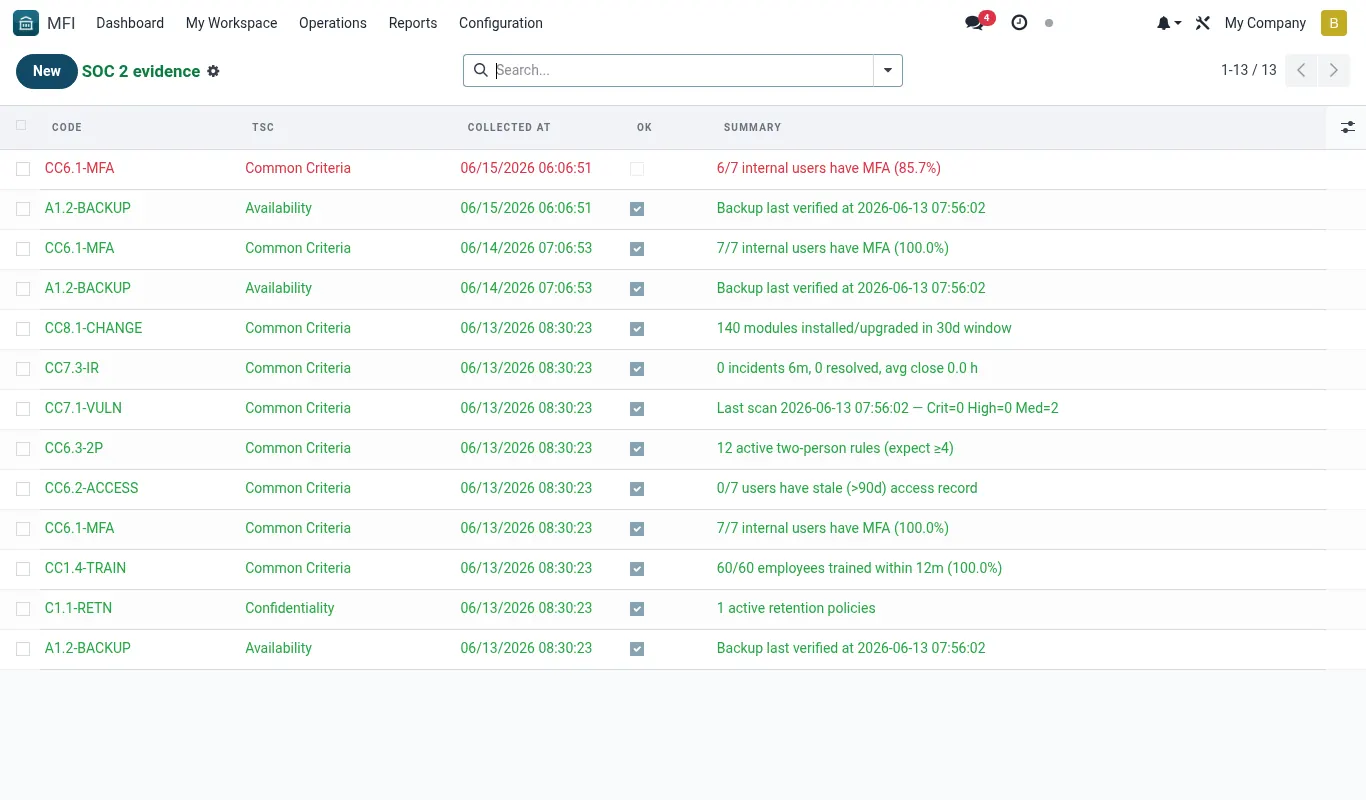Open the CC7.1-VULN record
The width and height of the screenshot is (1366, 800).
click(83, 408)
